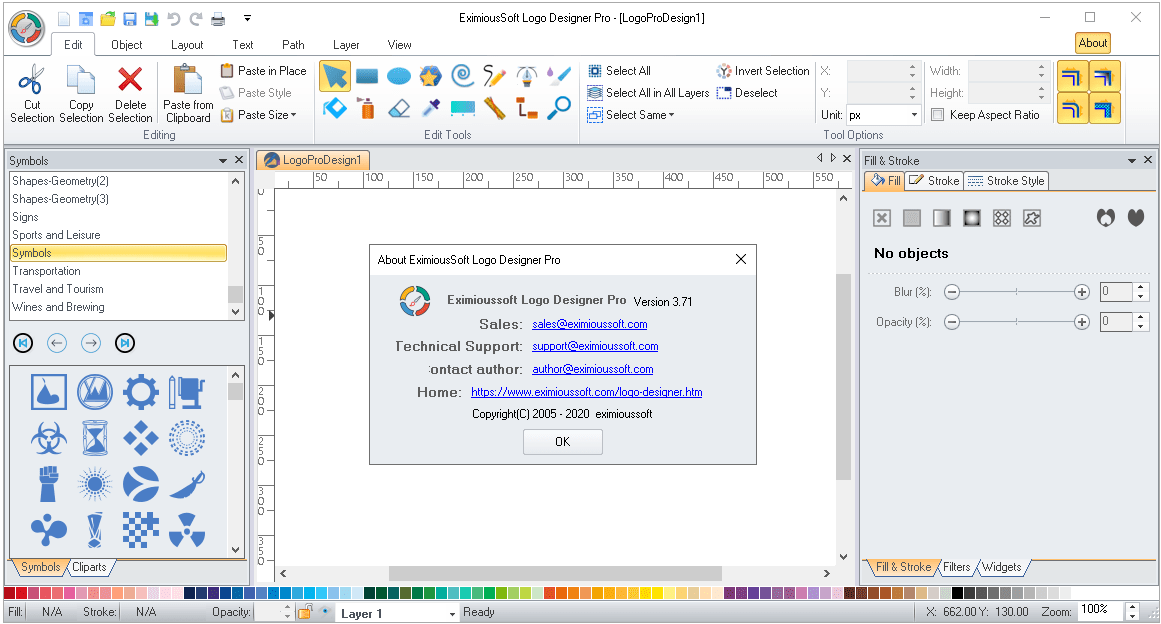
Task: Pick the spray can tool
Action: (367, 108)
